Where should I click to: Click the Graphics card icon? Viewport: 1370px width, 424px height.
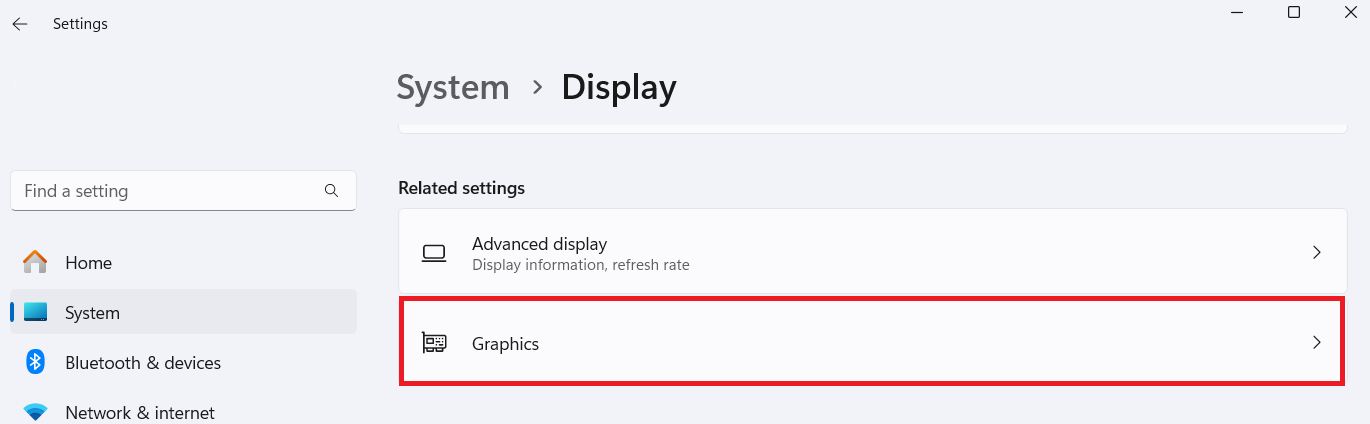[434, 343]
